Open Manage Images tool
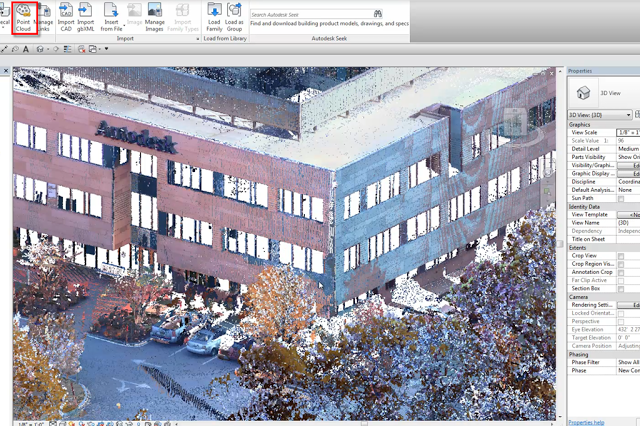Image resolution: width=640 pixels, height=426 pixels. (x=155, y=18)
